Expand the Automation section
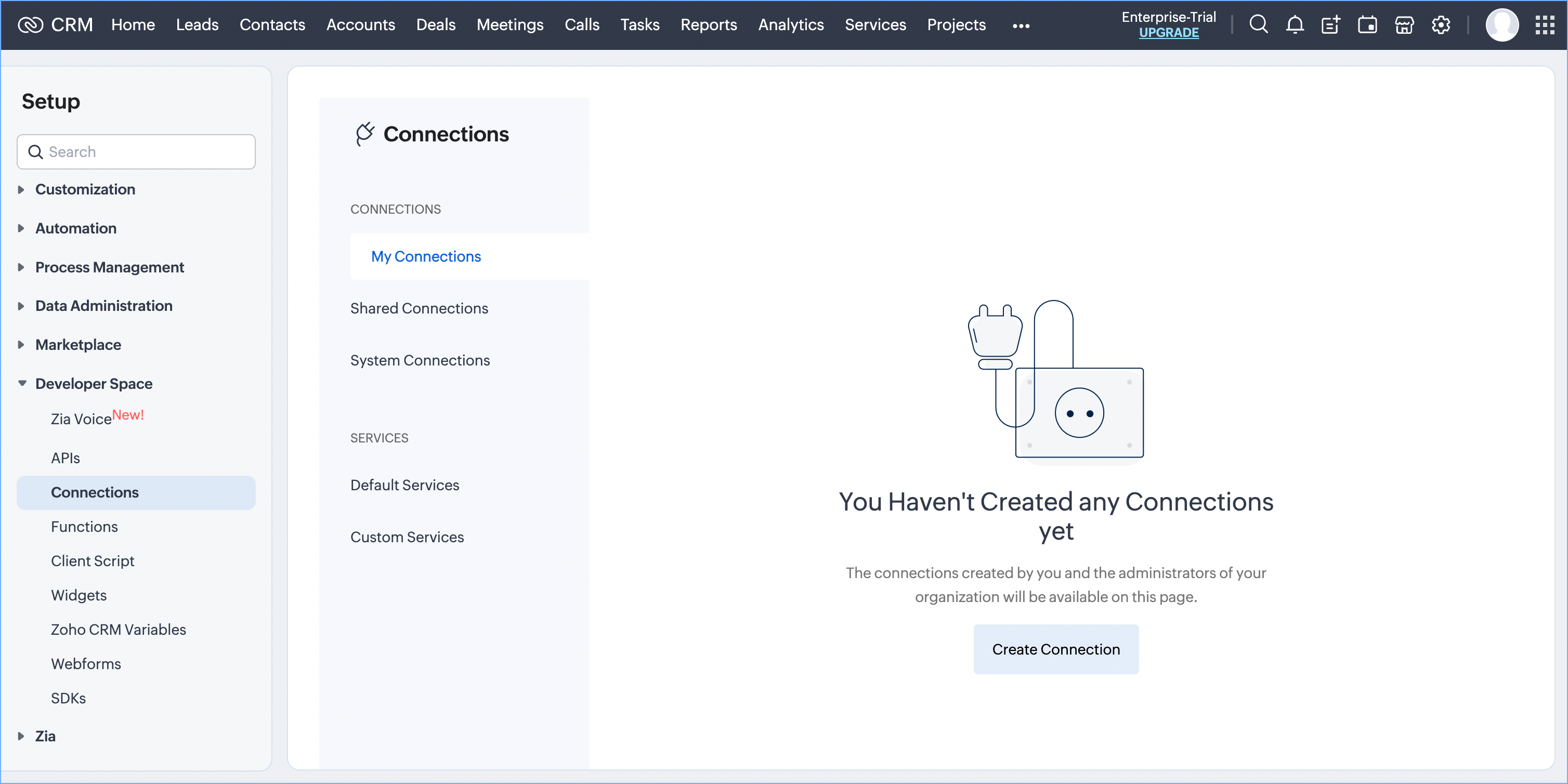Screen dimensions: 1568x784 pos(75,228)
